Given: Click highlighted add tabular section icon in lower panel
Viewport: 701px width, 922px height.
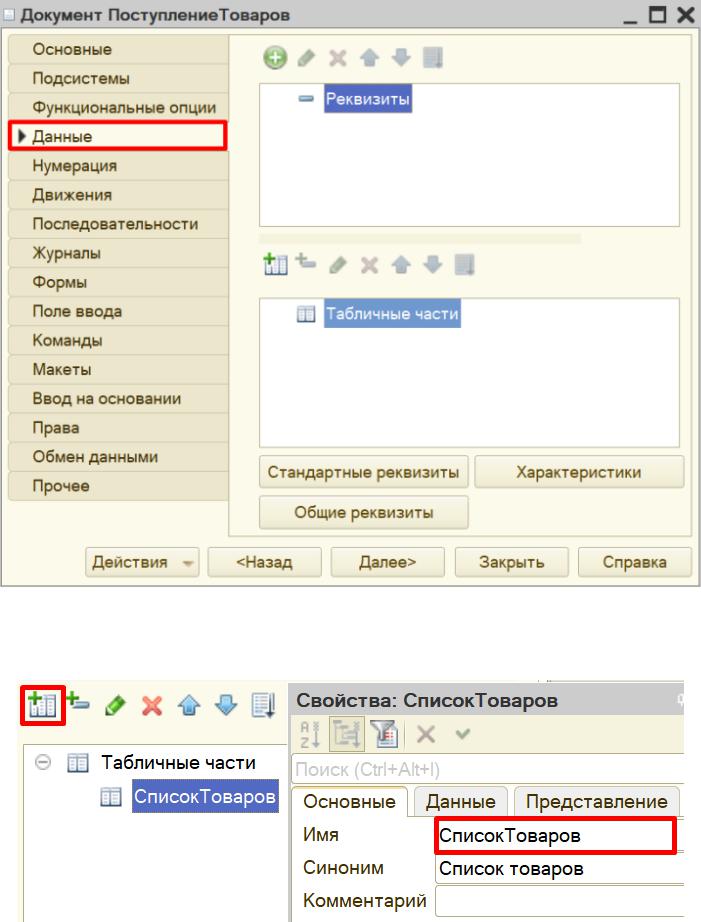Looking at the screenshot, I should point(42,704).
